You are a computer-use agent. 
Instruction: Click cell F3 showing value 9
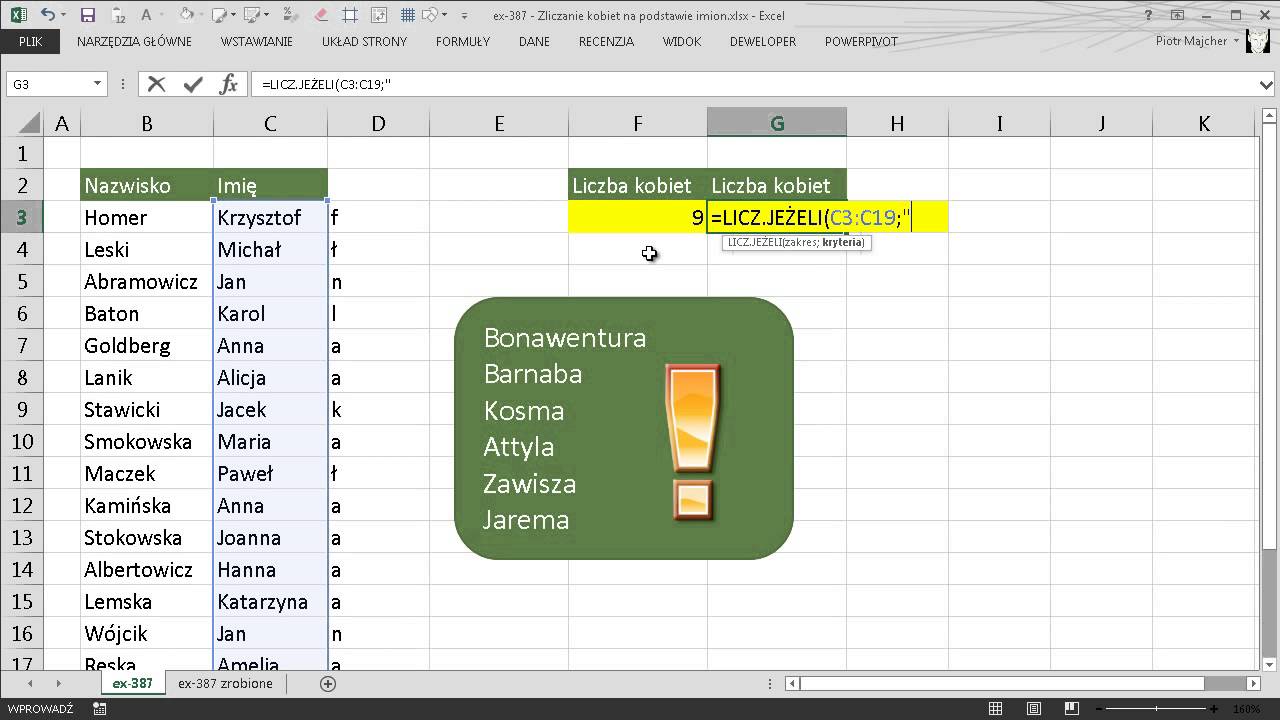[638, 217]
